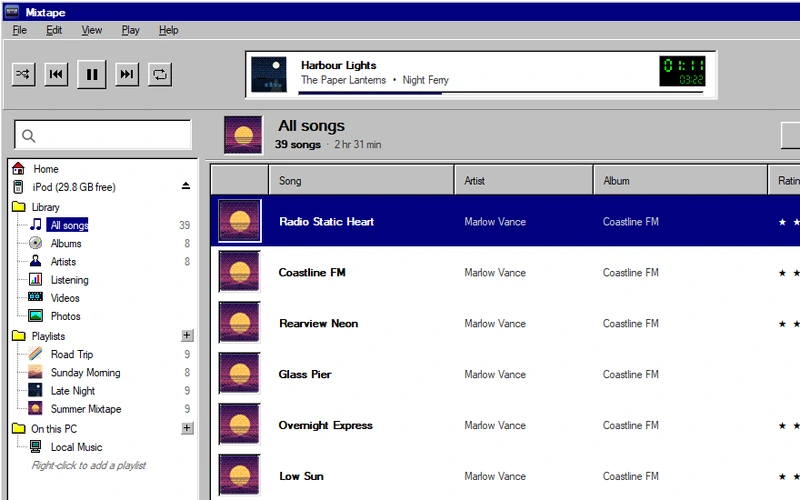Click the red house Home icon
Image resolution: width=800 pixels, height=500 pixels.
pyautogui.click(x=18, y=168)
